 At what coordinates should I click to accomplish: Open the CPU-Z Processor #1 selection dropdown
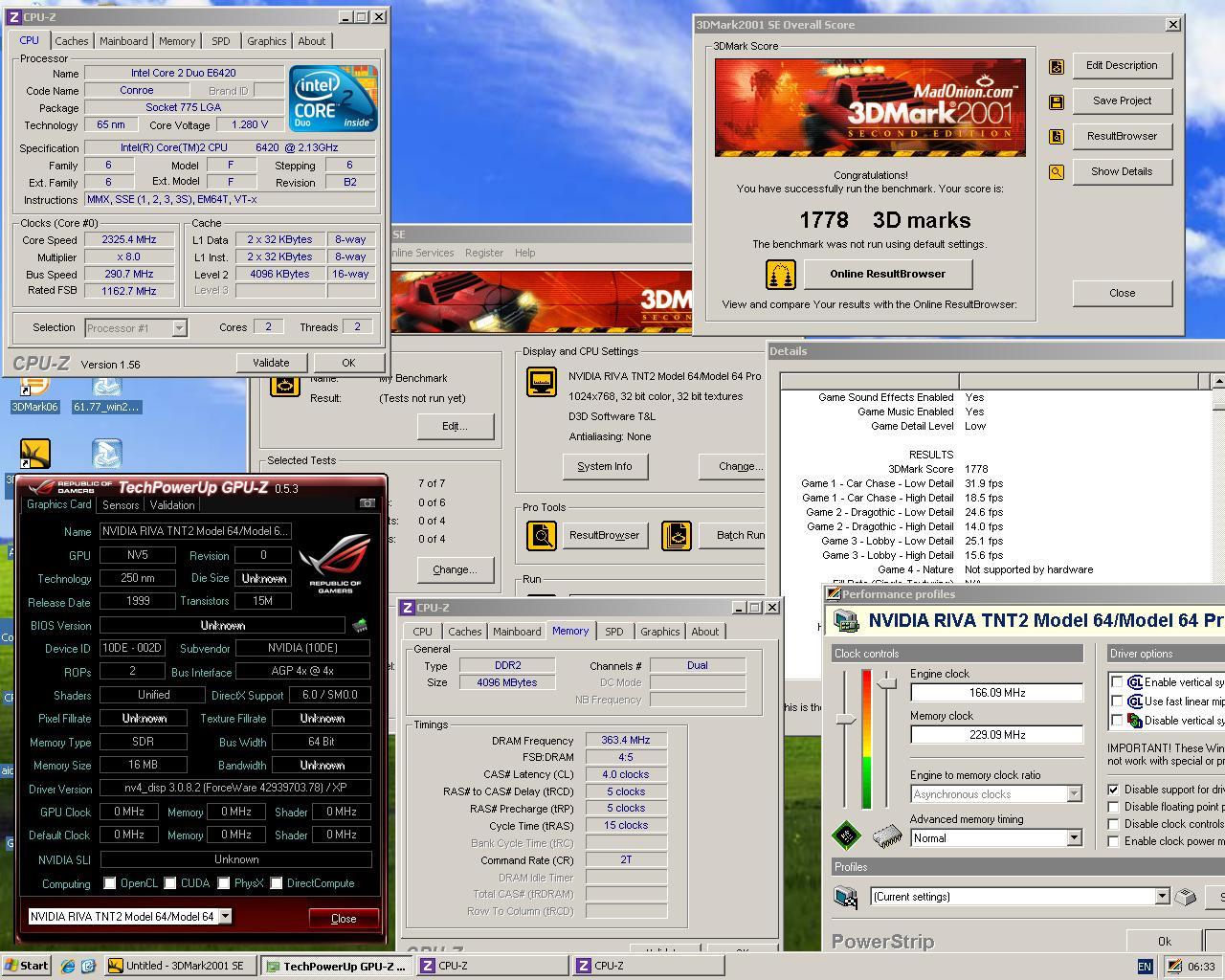[x=179, y=328]
